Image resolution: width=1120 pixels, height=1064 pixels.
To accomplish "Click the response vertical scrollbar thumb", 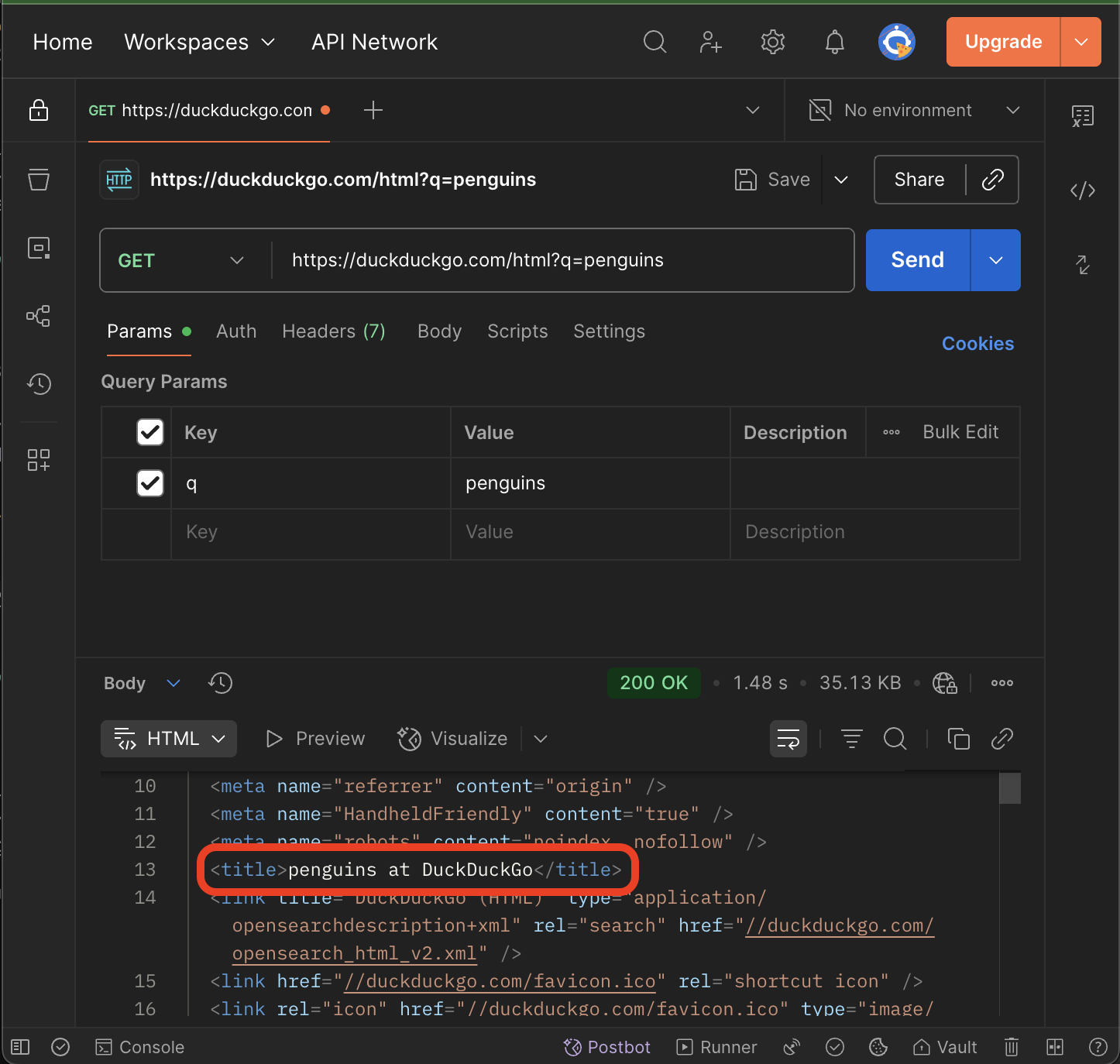I will pyautogui.click(x=1010, y=788).
